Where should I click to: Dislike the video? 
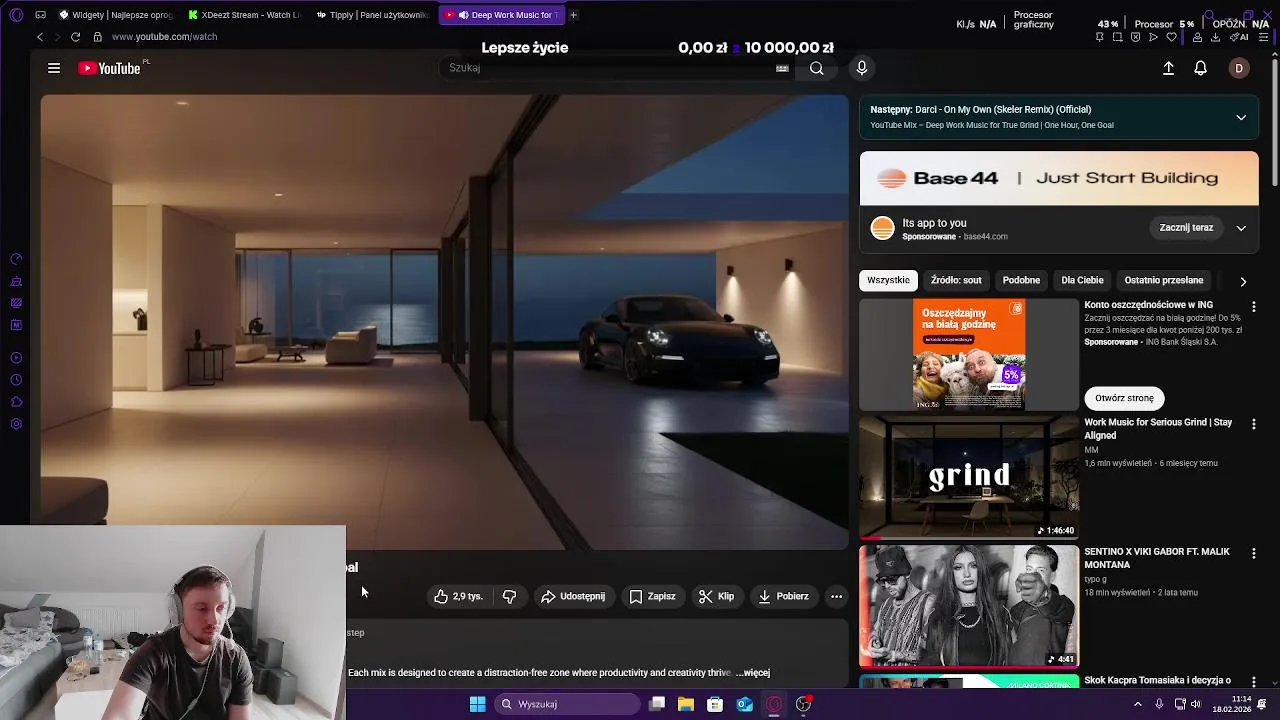(x=509, y=596)
